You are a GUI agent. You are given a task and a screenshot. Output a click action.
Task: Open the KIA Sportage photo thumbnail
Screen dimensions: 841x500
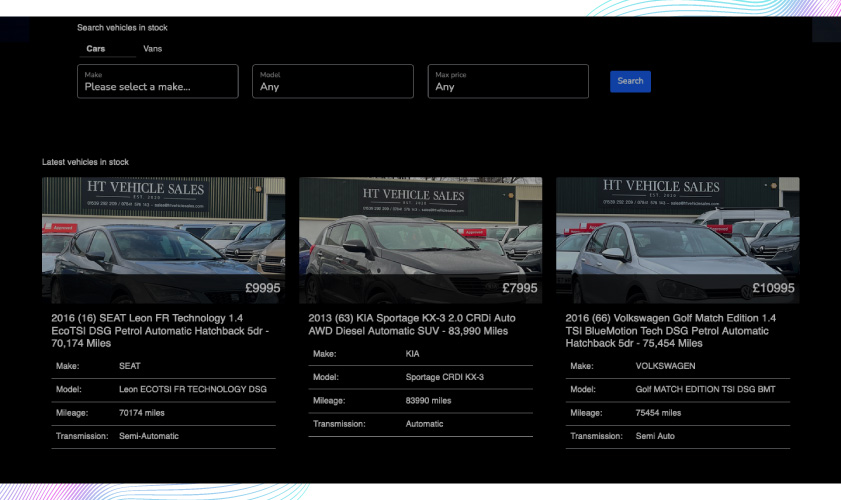tap(420, 240)
